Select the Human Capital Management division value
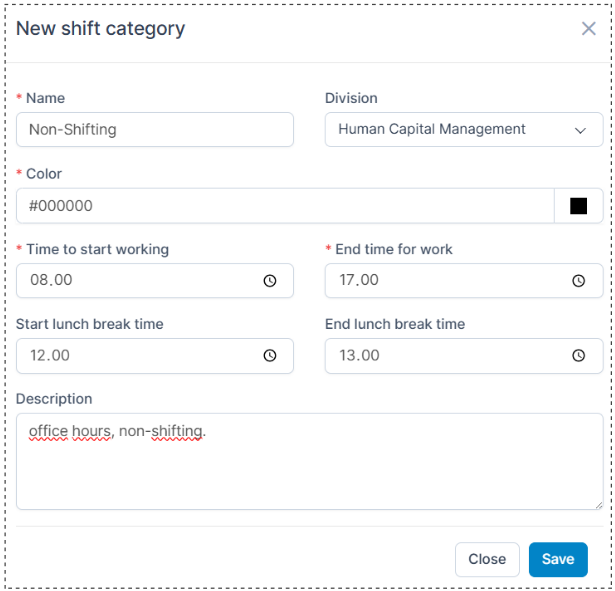 432,129
